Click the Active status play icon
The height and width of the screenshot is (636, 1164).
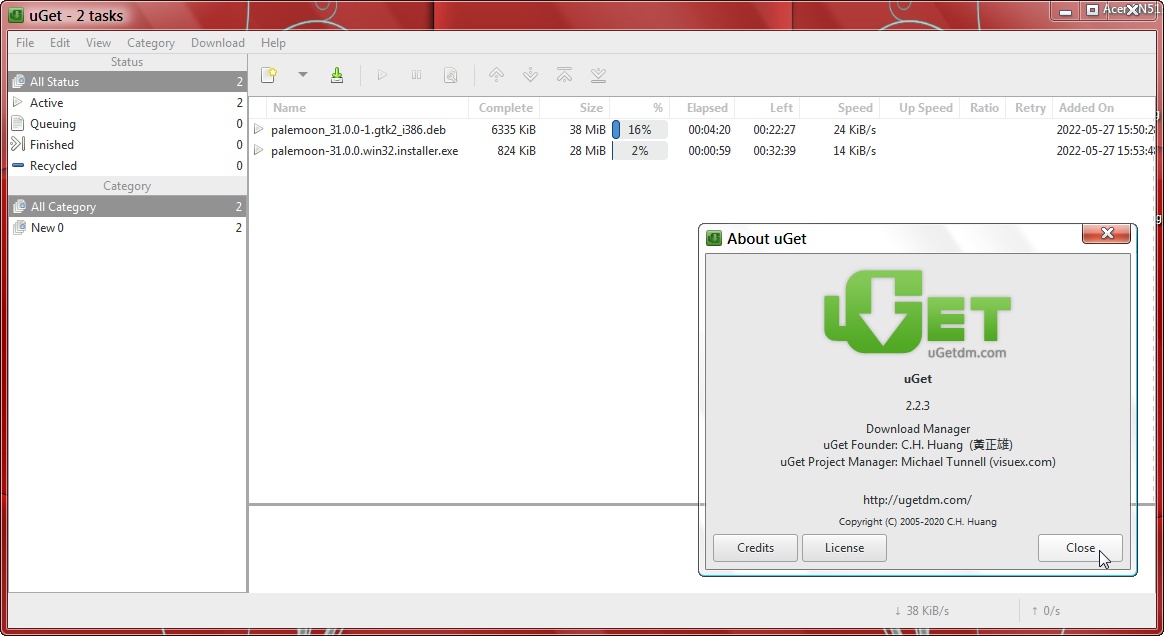pos(19,102)
